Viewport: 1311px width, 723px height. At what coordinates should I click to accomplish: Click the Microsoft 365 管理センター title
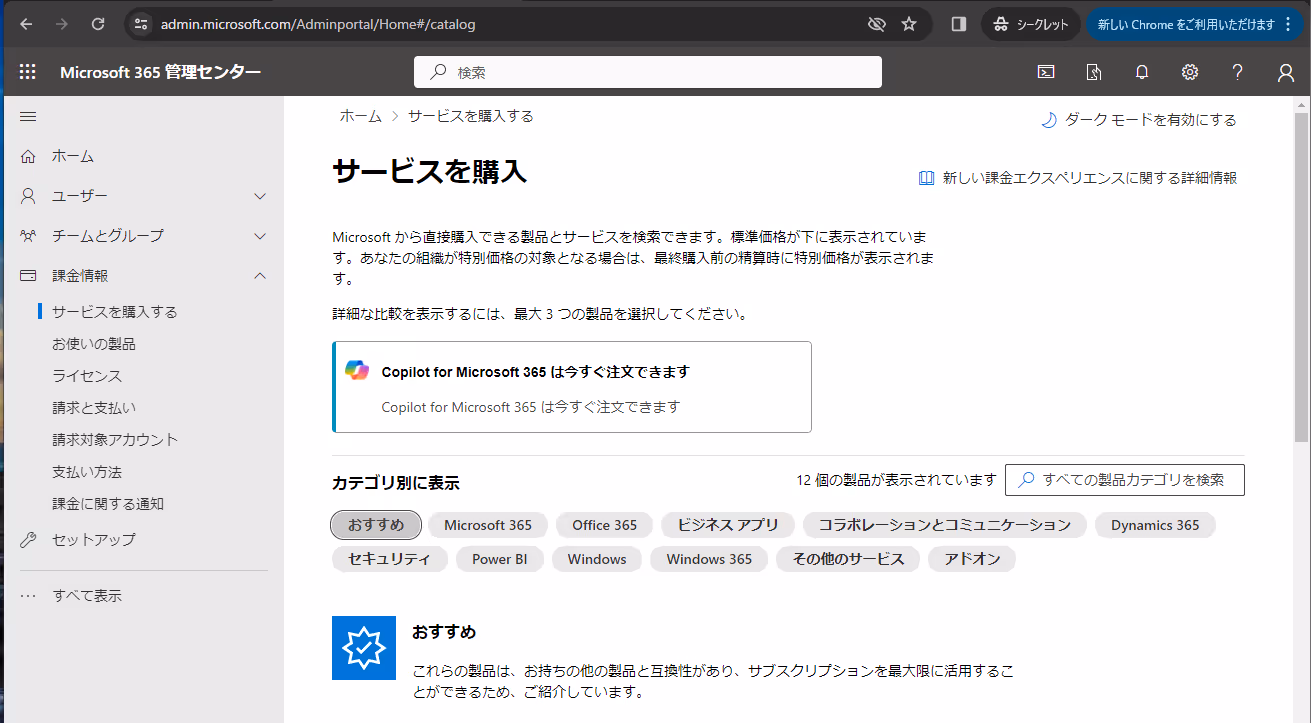[x=161, y=72]
